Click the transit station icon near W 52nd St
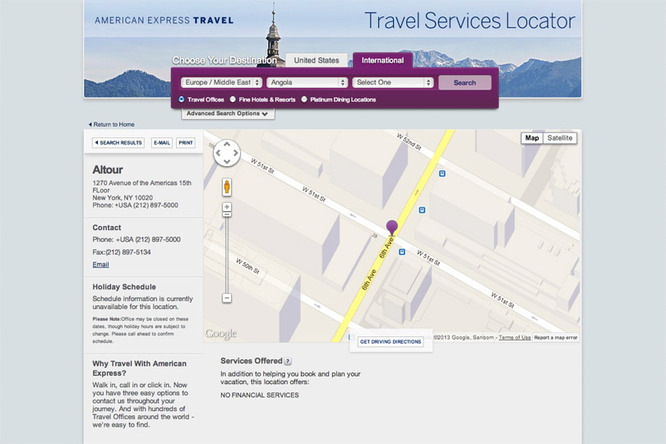This screenshot has height=444, width=666. pyautogui.click(x=442, y=173)
